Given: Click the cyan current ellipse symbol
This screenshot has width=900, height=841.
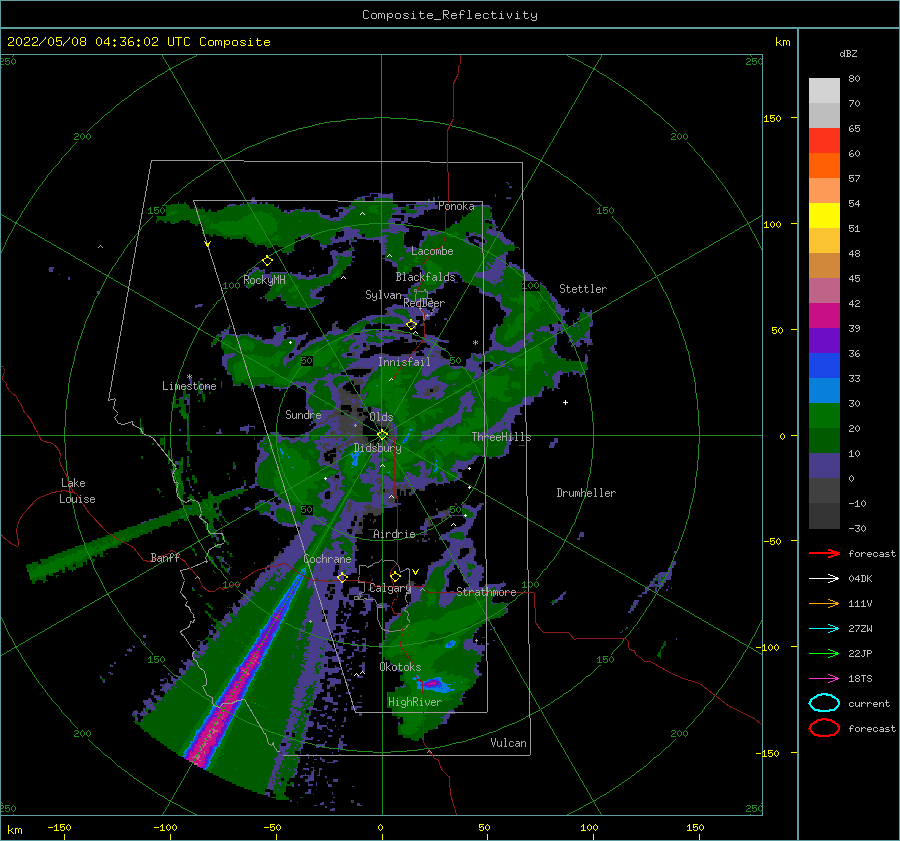Looking at the screenshot, I should [x=824, y=703].
